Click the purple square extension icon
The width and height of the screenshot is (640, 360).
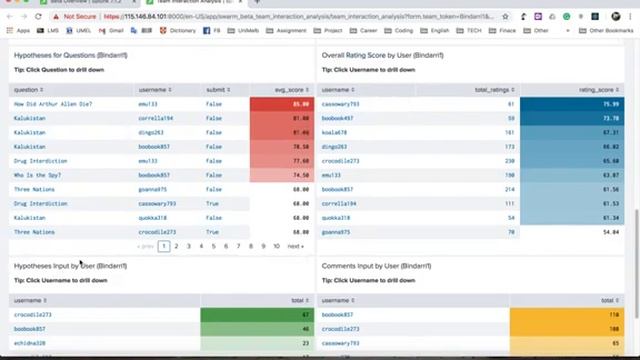[538, 17]
